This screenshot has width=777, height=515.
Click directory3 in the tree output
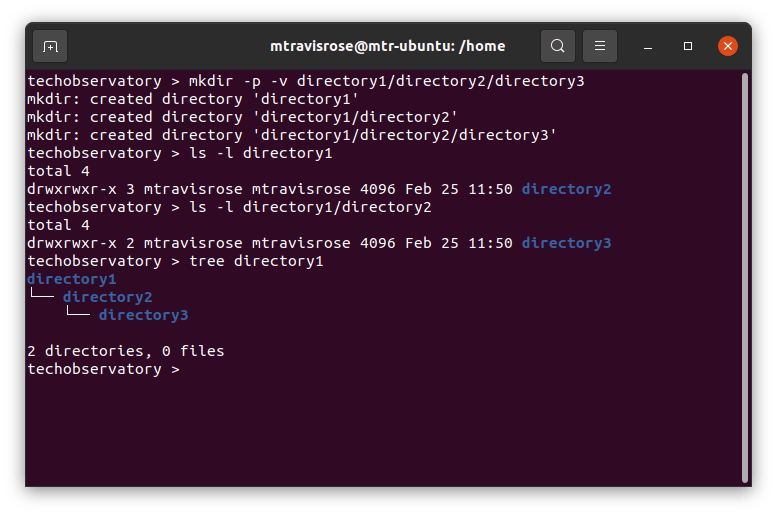tap(143, 315)
